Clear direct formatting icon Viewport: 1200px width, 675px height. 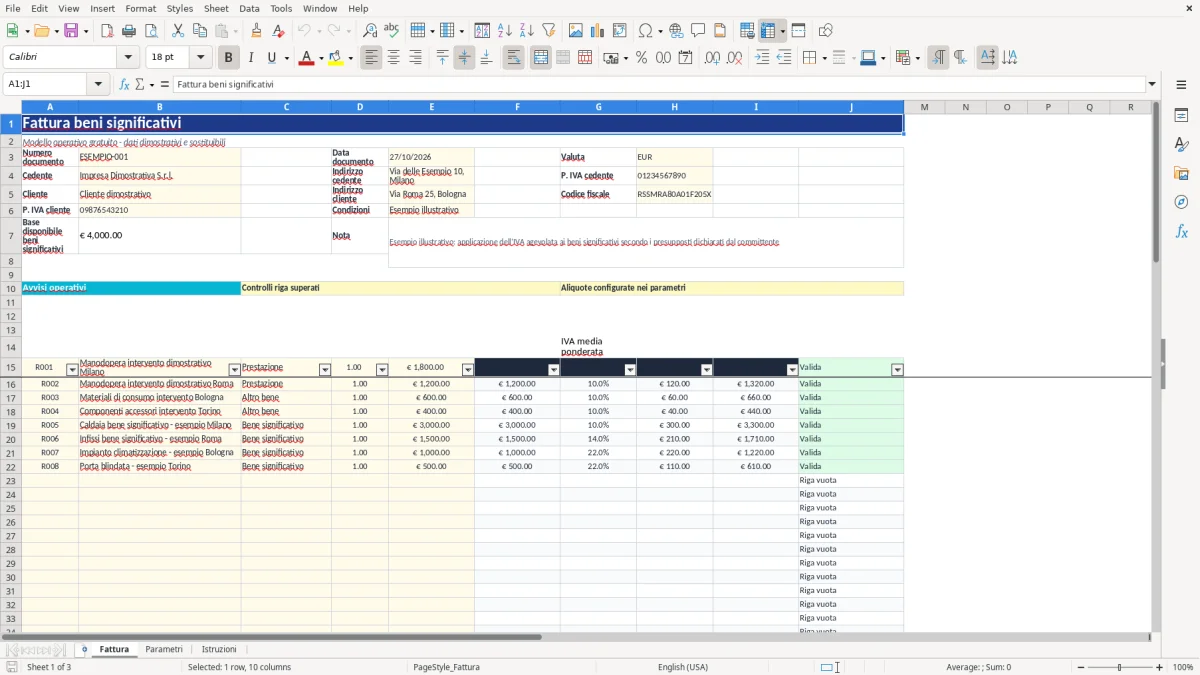[279, 31]
